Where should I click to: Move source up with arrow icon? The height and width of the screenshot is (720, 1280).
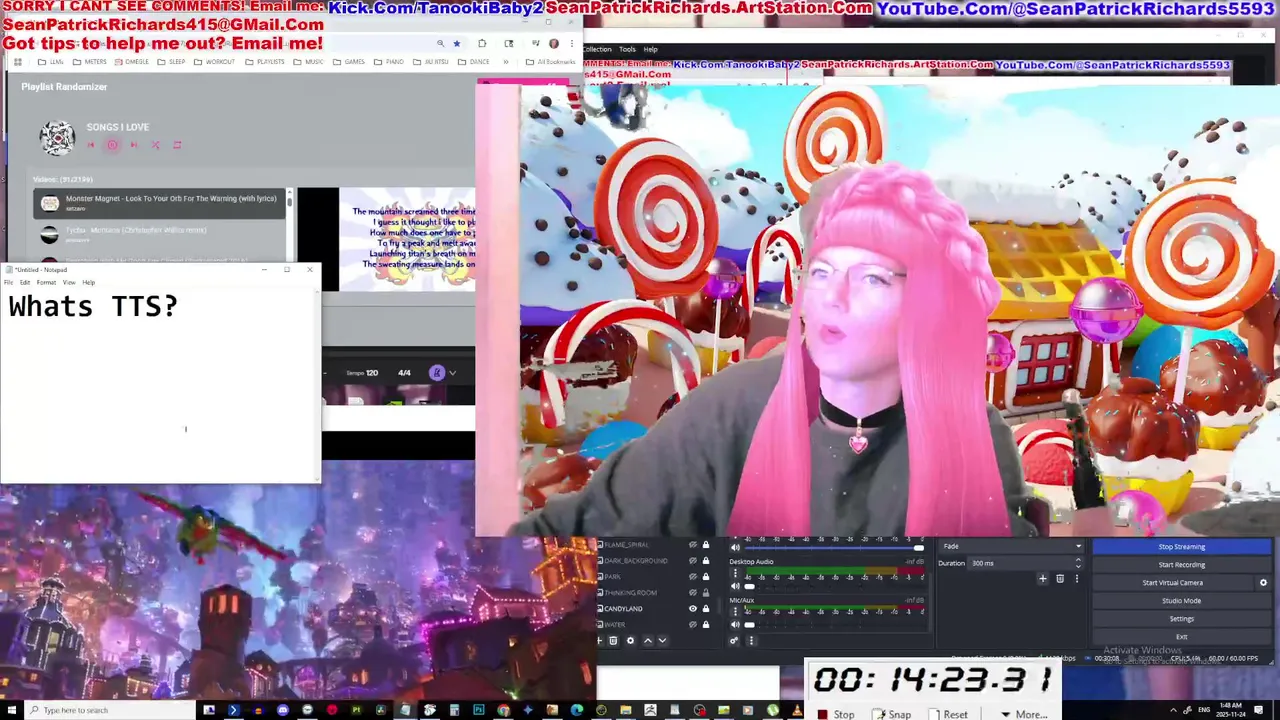tap(648, 640)
